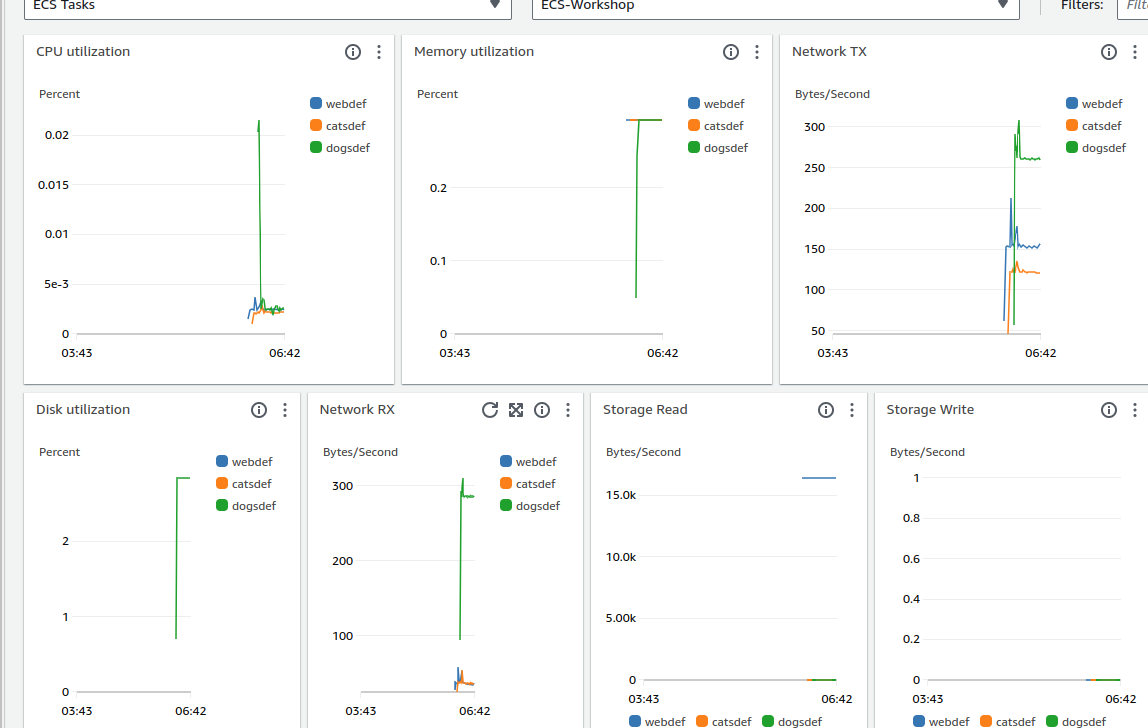Toggle webdef series in CPU utilization legend
Image resolution: width=1148 pixels, height=728 pixels.
(x=341, y=104)
